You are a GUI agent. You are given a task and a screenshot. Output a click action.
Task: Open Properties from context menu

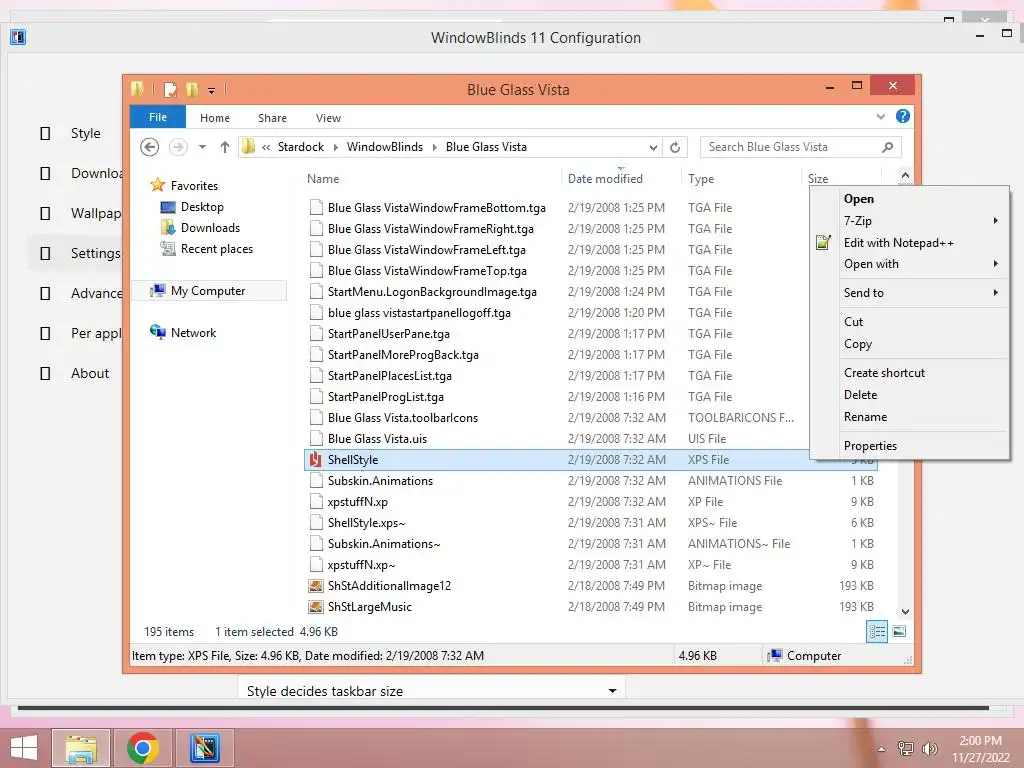[x=909, y=445]
